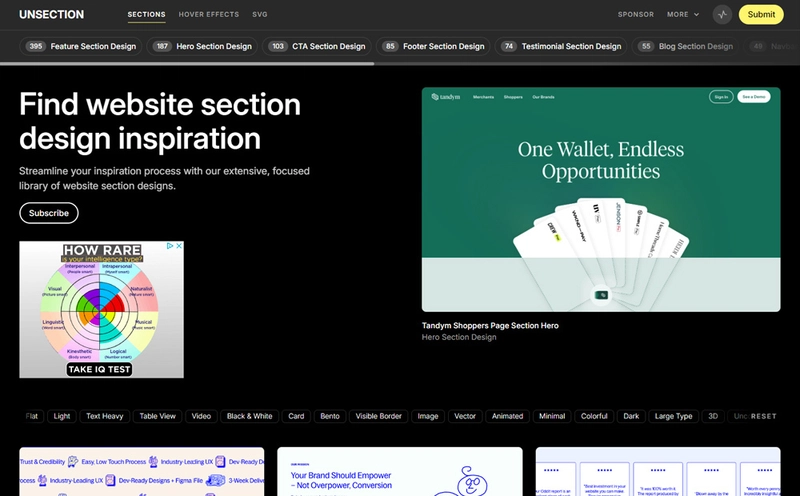800x496 pixels.
Task: Toggle the Black & White filter tag
Action: tap(249, 416)
